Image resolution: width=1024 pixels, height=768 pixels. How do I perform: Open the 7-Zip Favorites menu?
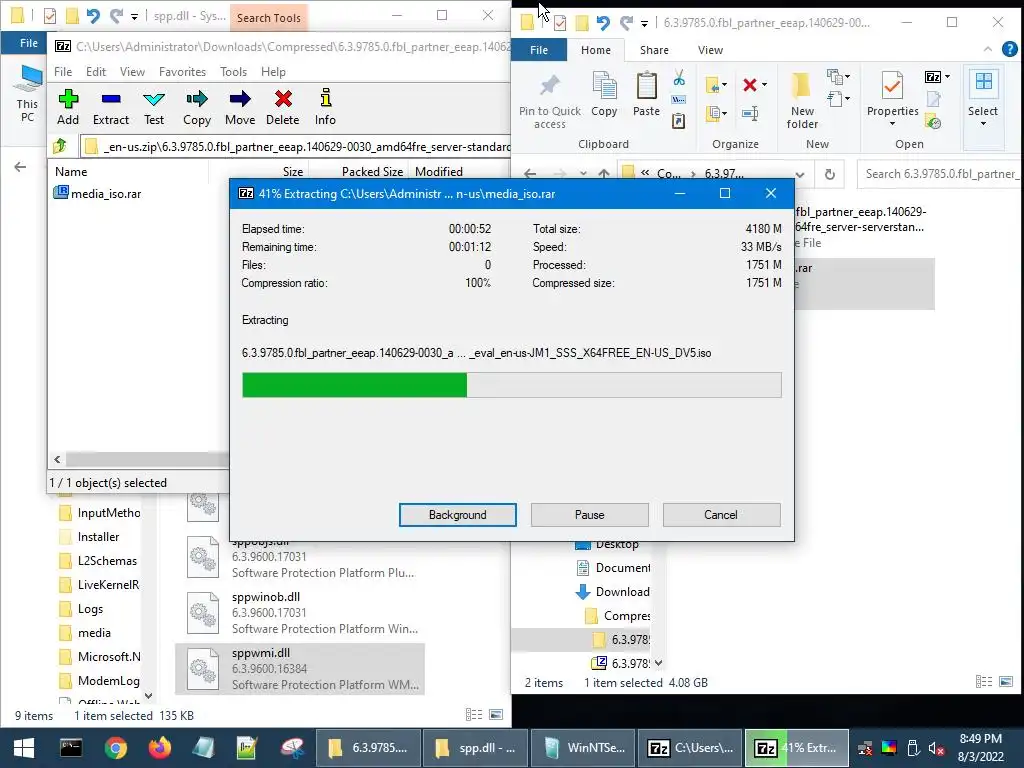(182, 72)
